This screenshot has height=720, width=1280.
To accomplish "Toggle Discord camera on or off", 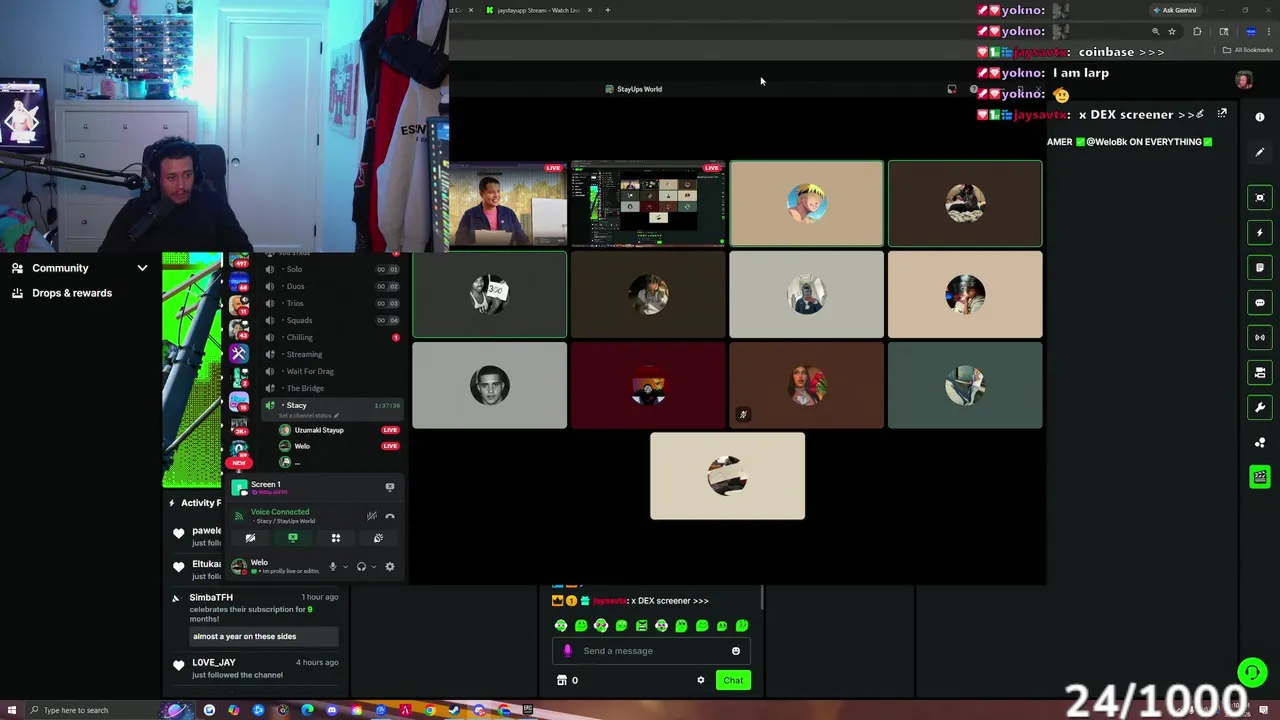I will [251, 538].
